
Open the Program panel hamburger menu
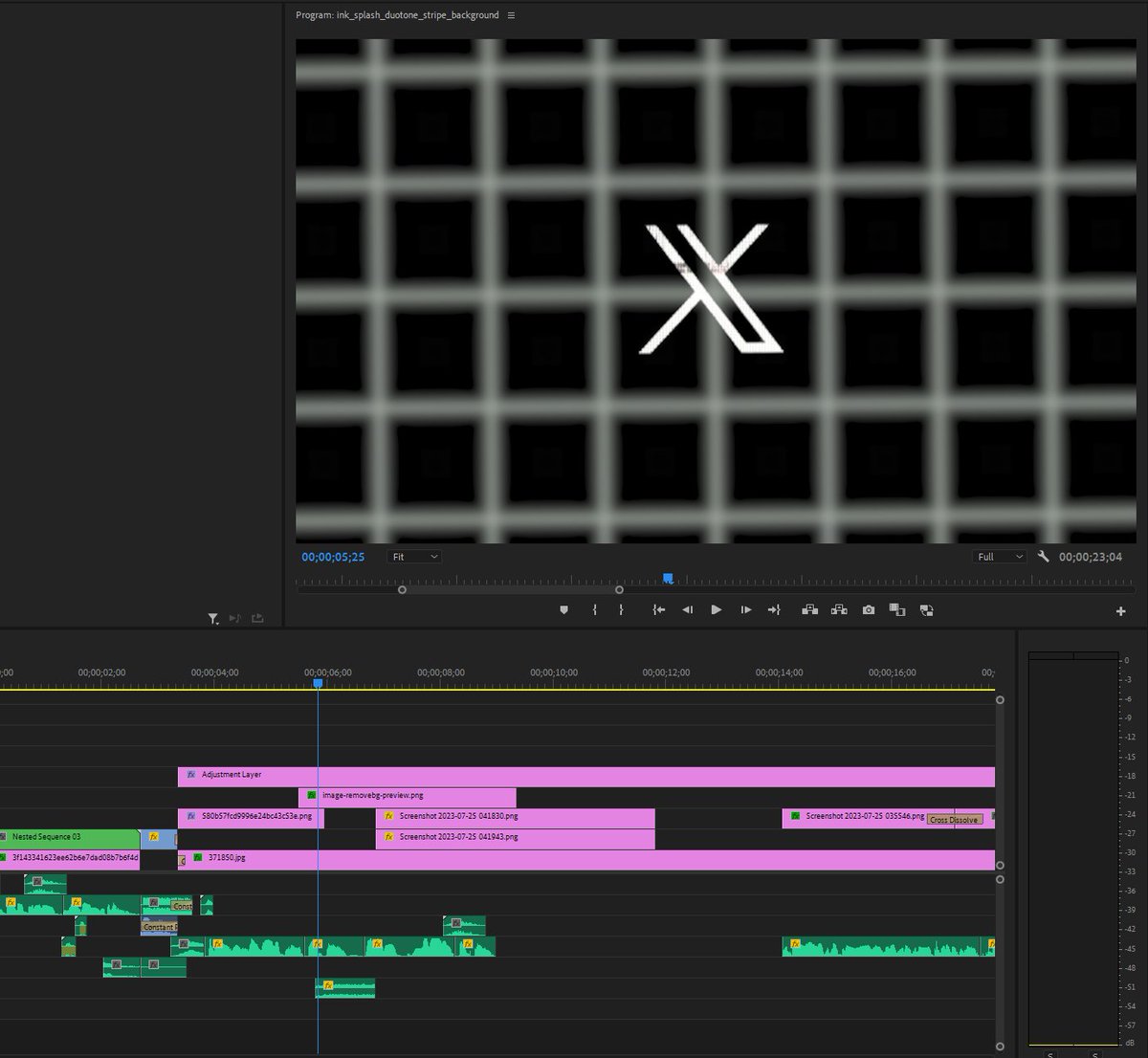pos(511,15)
